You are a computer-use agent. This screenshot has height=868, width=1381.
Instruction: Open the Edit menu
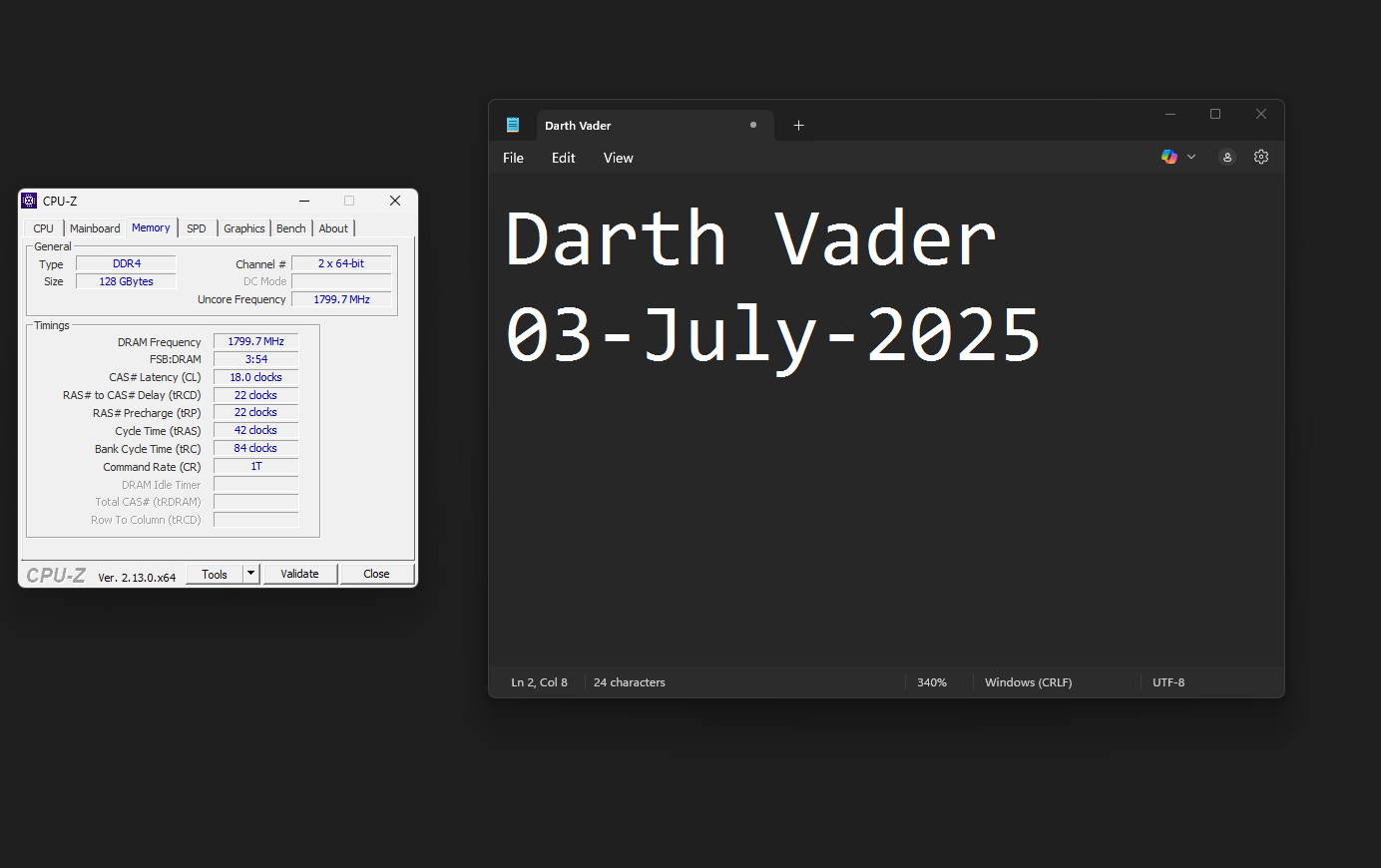(x=563, y=158)
